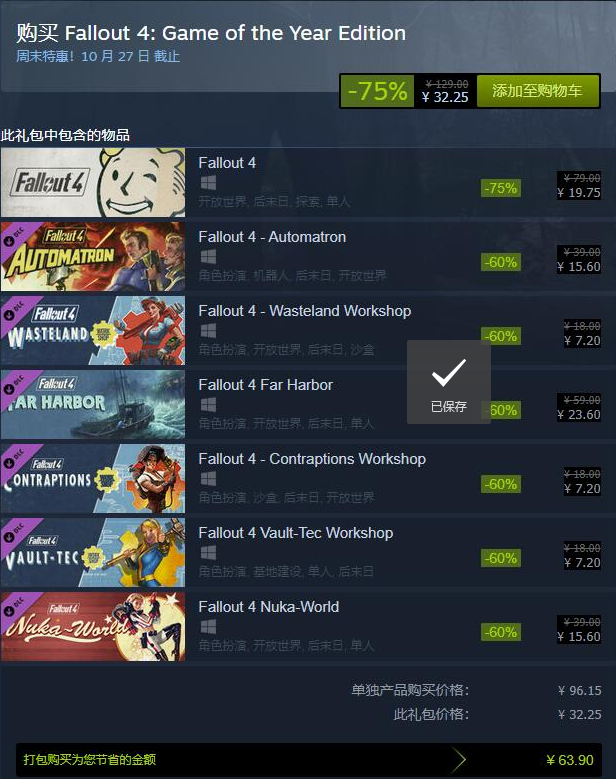Open Fallout 4 - Wasteland Workshop title link
616x779 pixels.
[x=305, y=311]
